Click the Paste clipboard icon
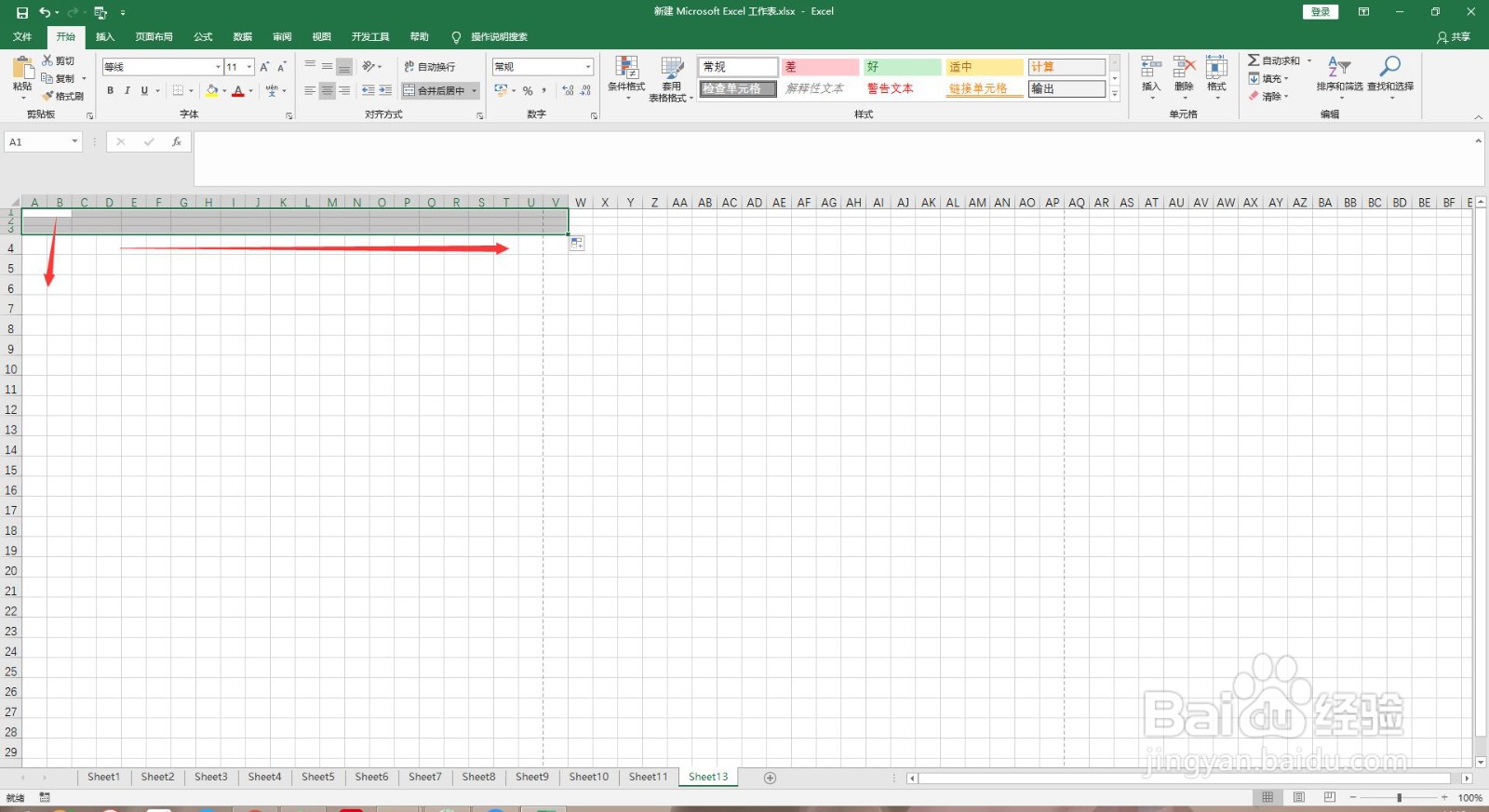The width and height of the screenshot is (1489, 812). coord(22,69)
